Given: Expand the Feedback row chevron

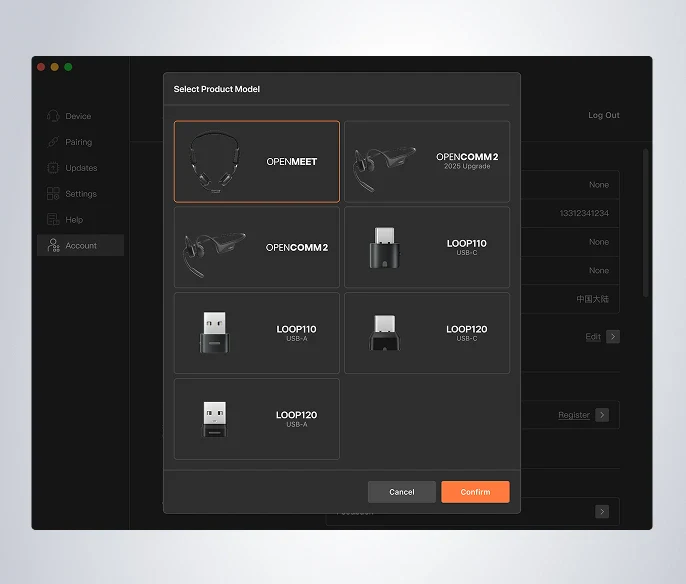Looking at the screenshot, I should point(602,511).
